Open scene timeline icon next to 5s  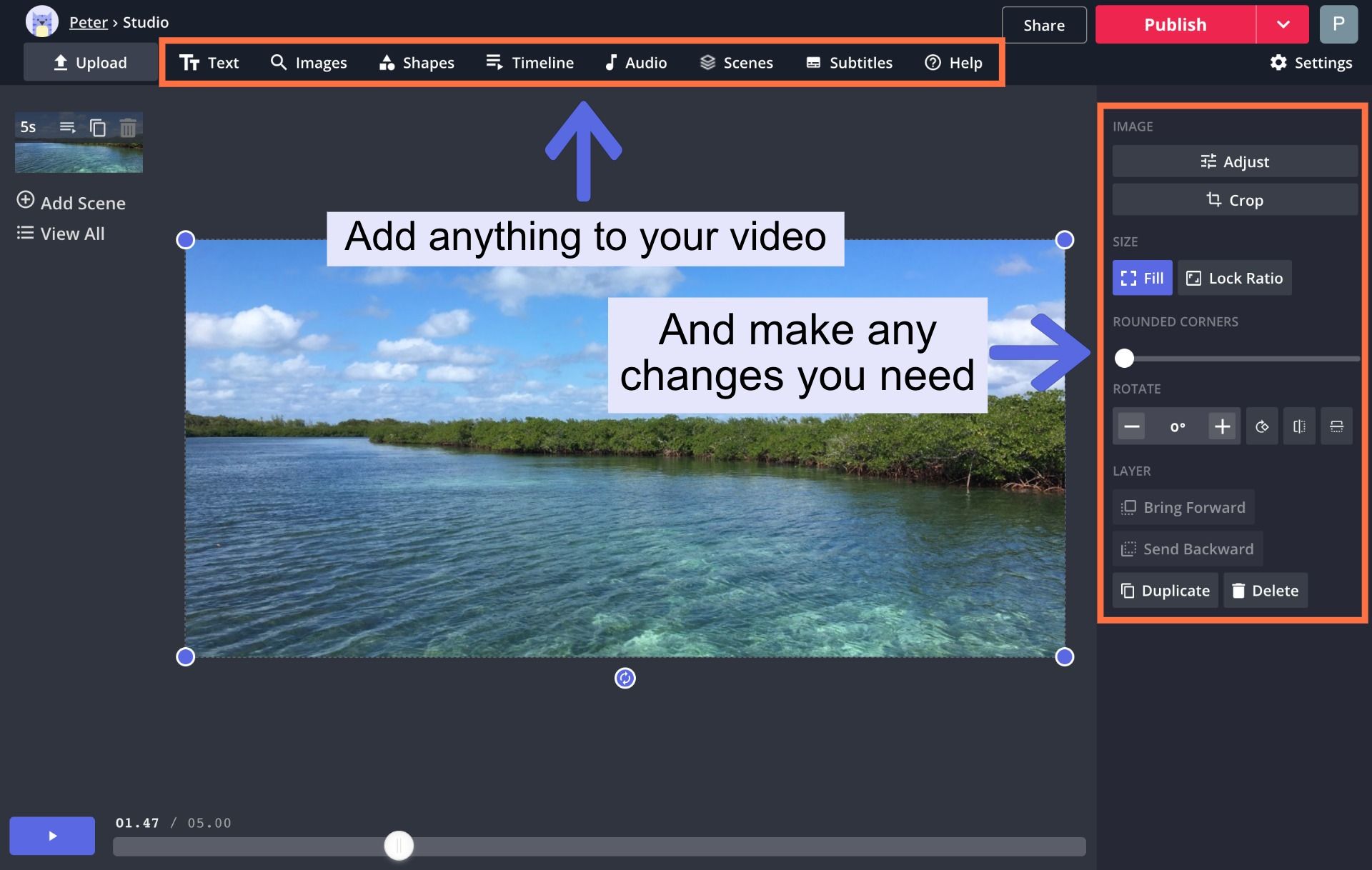tap(67, 127)
